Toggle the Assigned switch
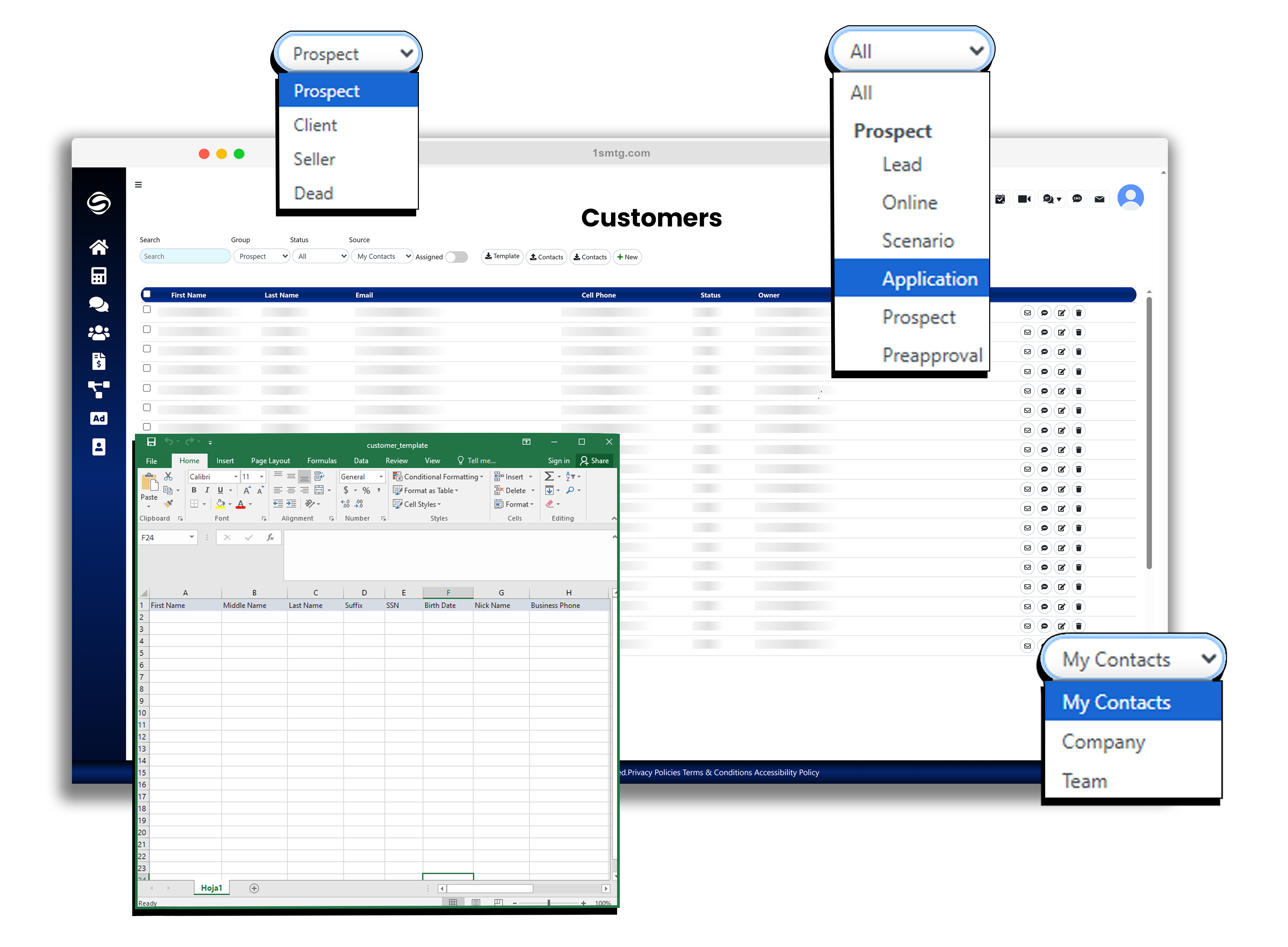 [456, 257]
